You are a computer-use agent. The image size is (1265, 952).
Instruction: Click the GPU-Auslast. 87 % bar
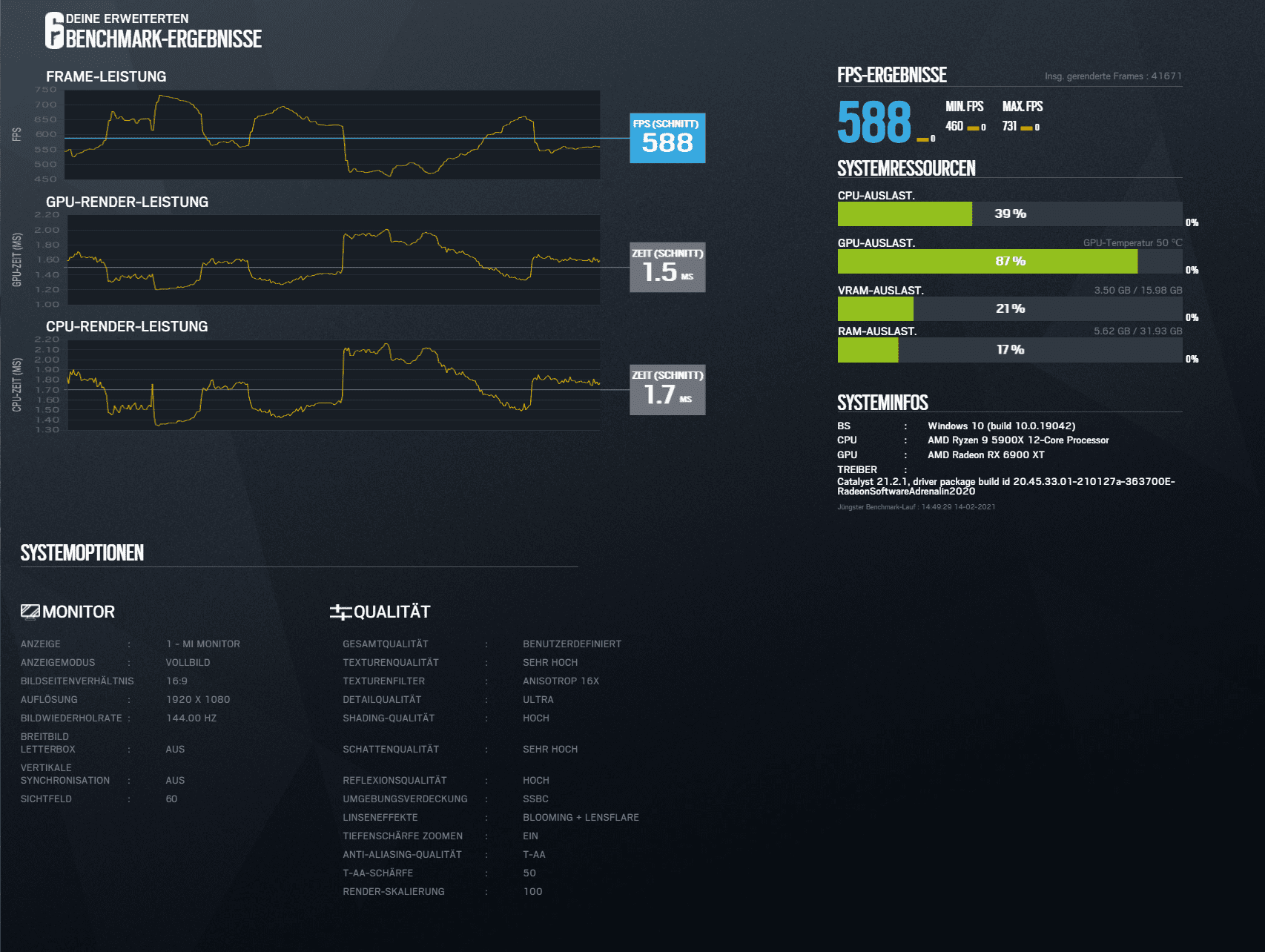(x=1010, y=261)
